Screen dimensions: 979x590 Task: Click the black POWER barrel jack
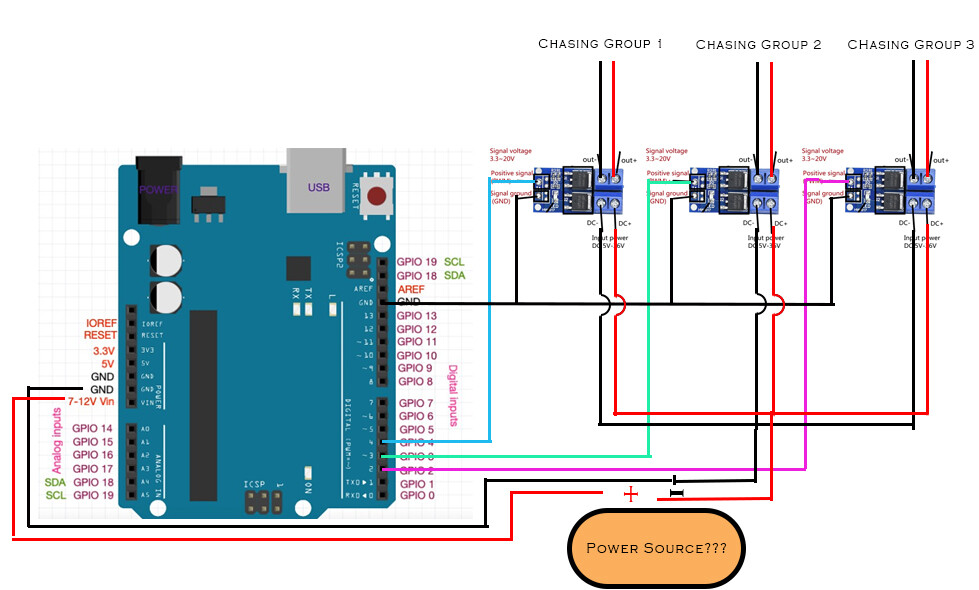coord(159,190)
